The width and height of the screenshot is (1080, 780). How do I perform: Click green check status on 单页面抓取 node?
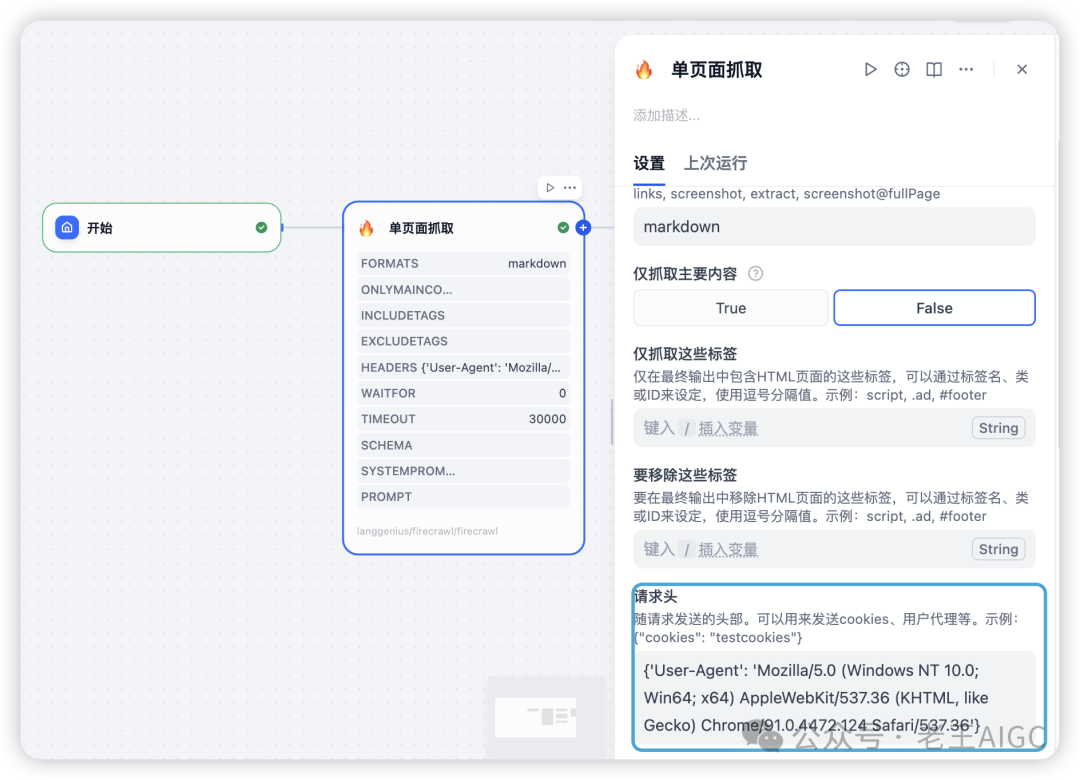click(563, 227)
